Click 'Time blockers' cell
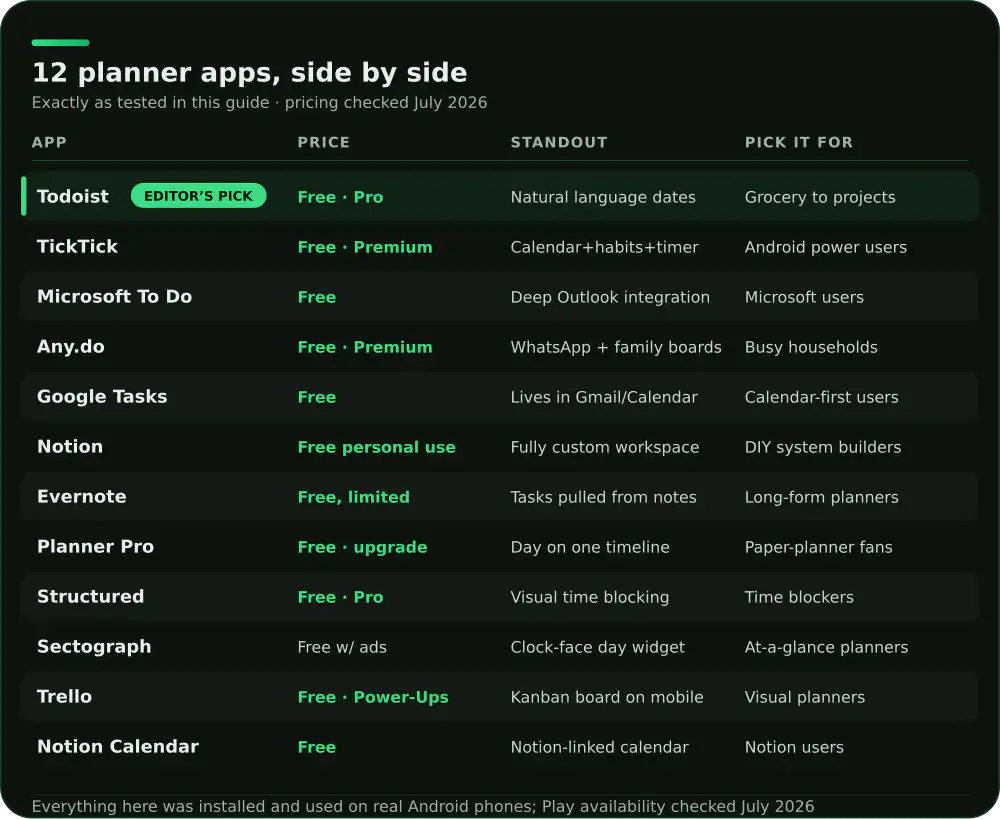1000x819 pixels. (799, 597)
